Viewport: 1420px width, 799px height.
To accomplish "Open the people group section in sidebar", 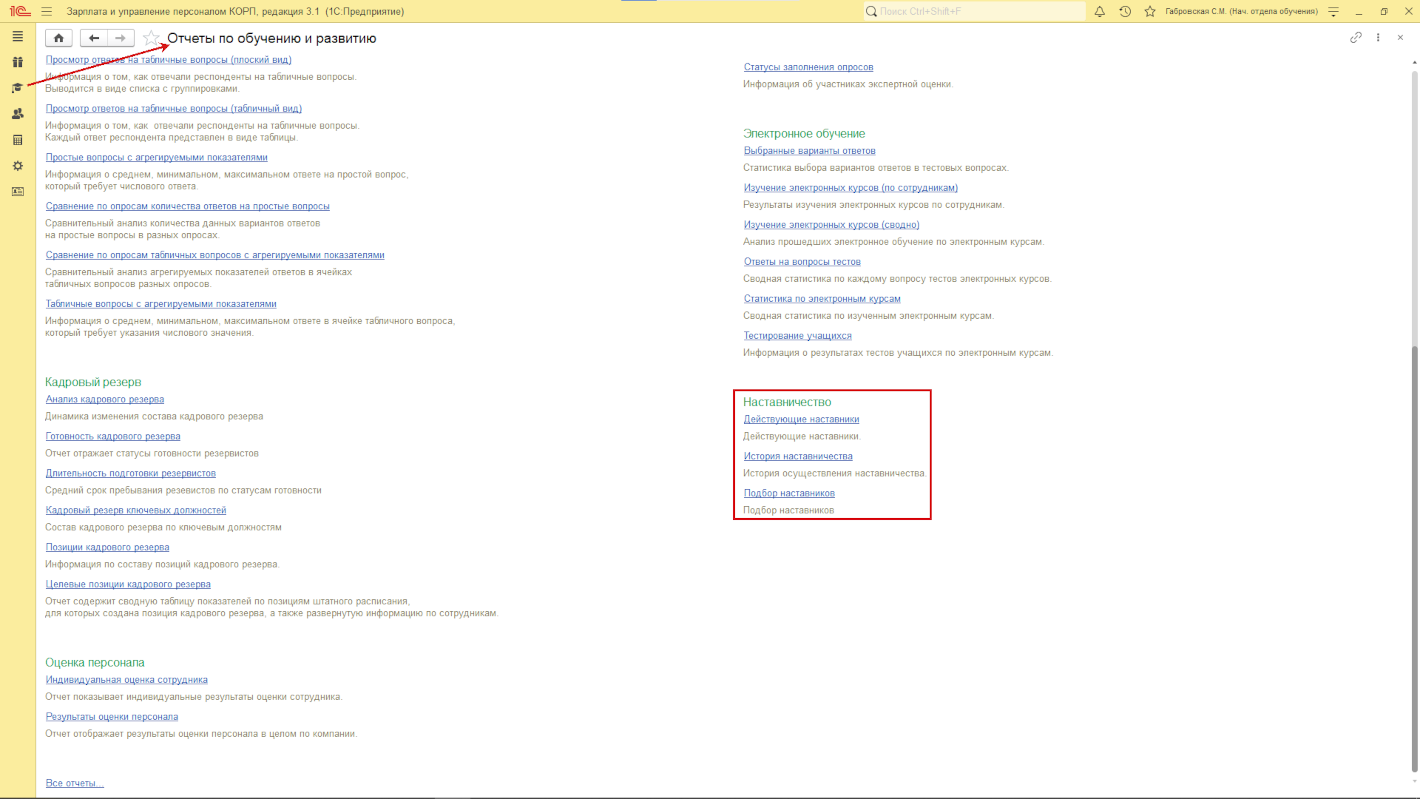I will [17, 114].
